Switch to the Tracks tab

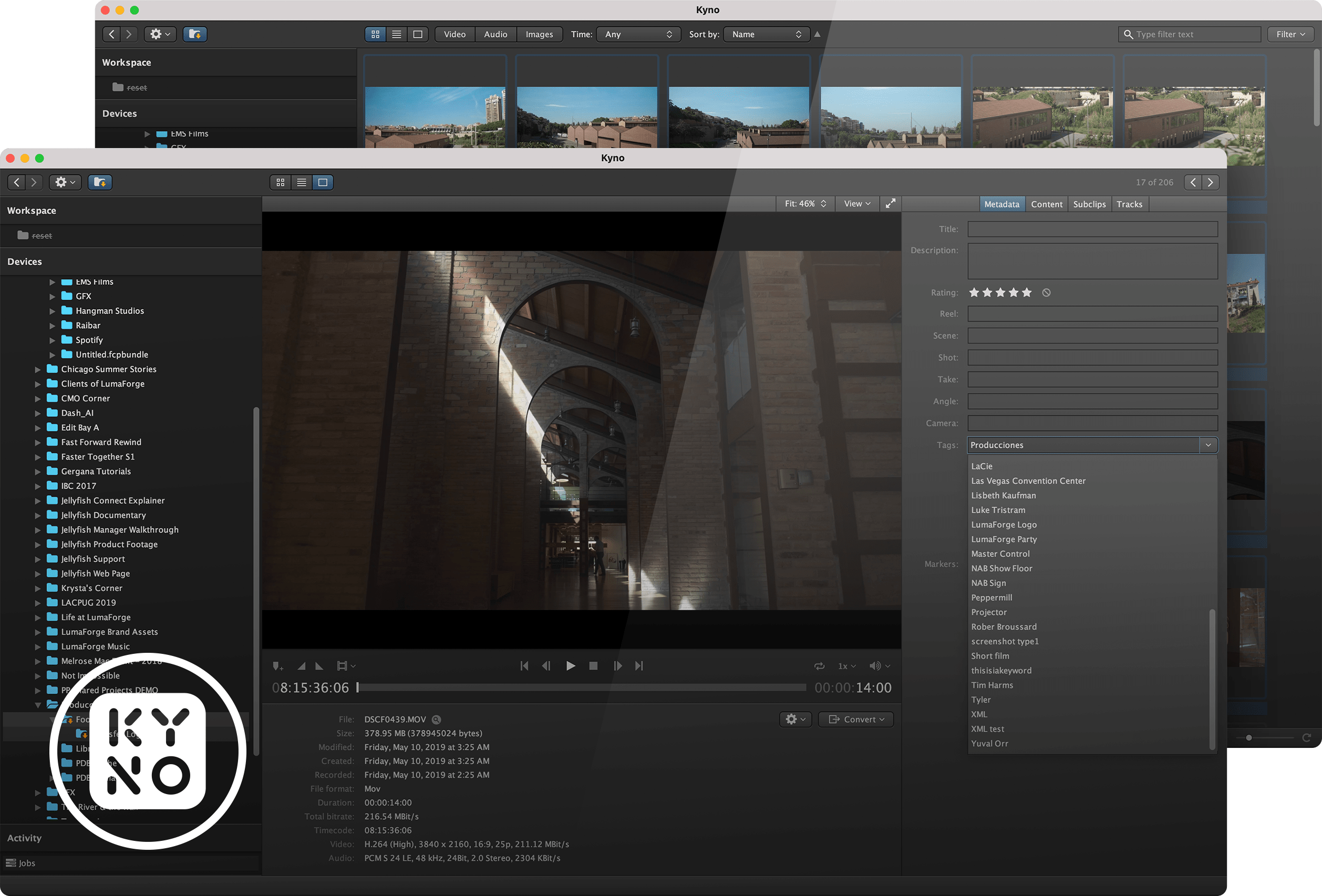coord(1129,204)
